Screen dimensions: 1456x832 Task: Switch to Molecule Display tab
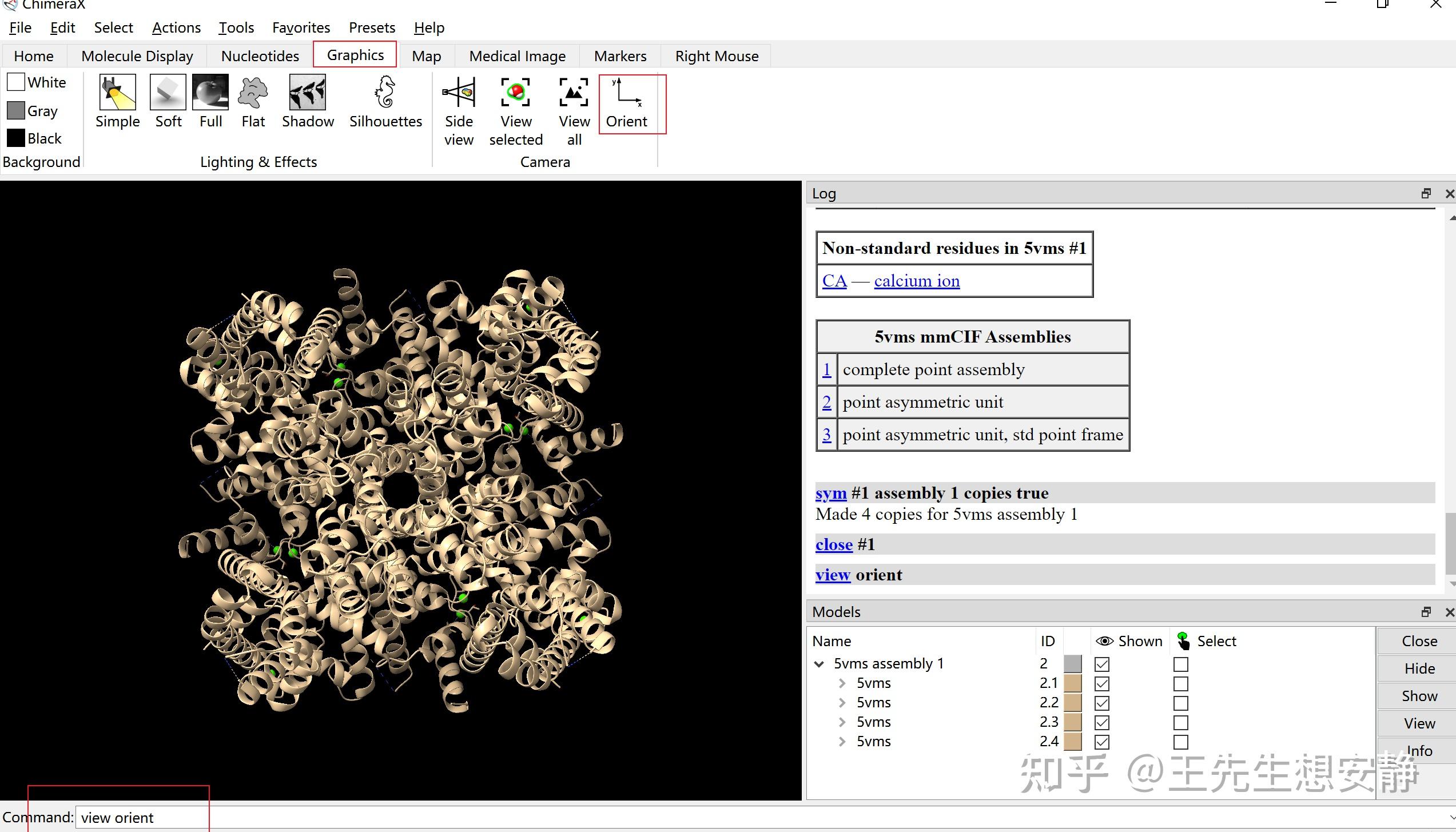[x=137, y=56]
